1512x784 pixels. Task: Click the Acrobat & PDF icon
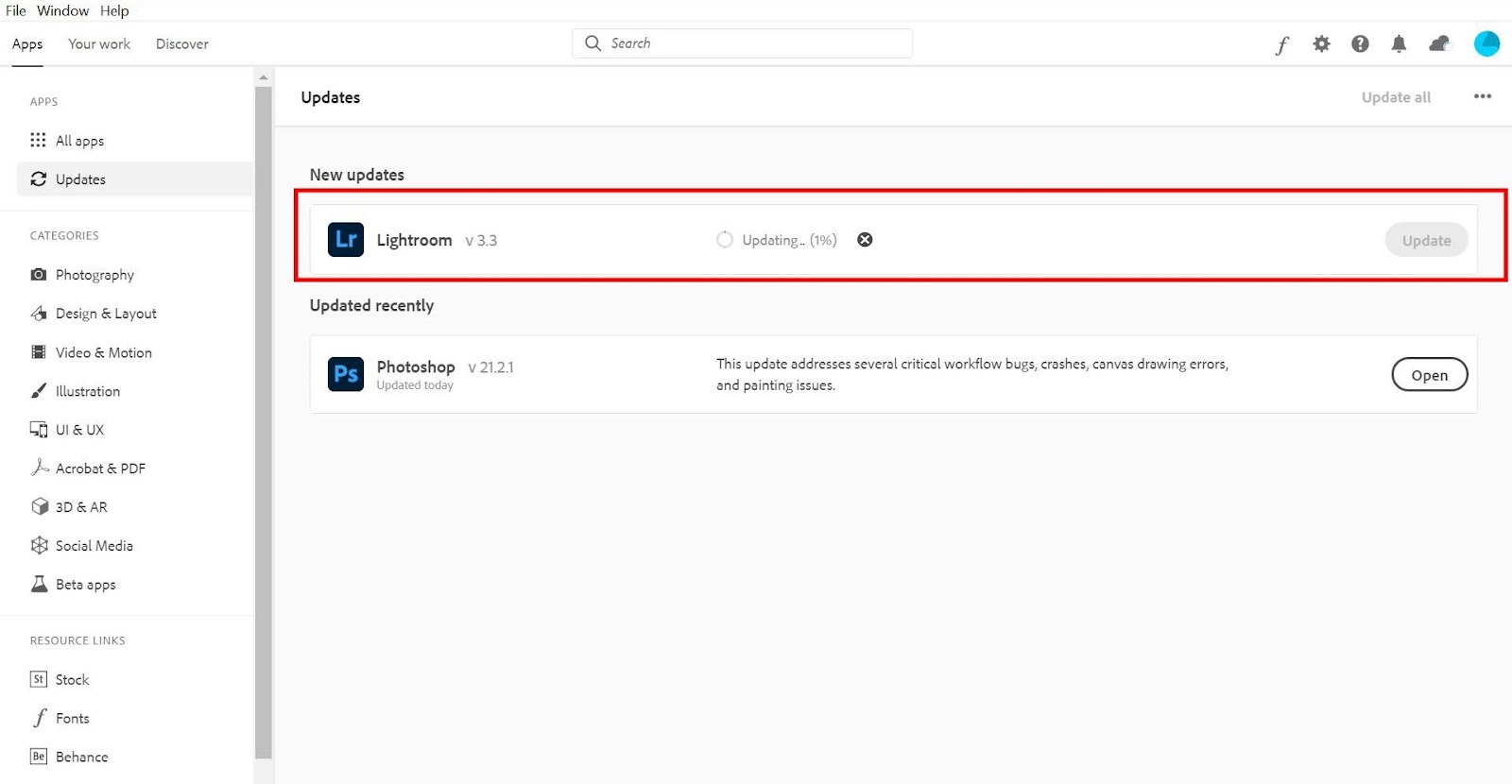[x=39, y=468]
